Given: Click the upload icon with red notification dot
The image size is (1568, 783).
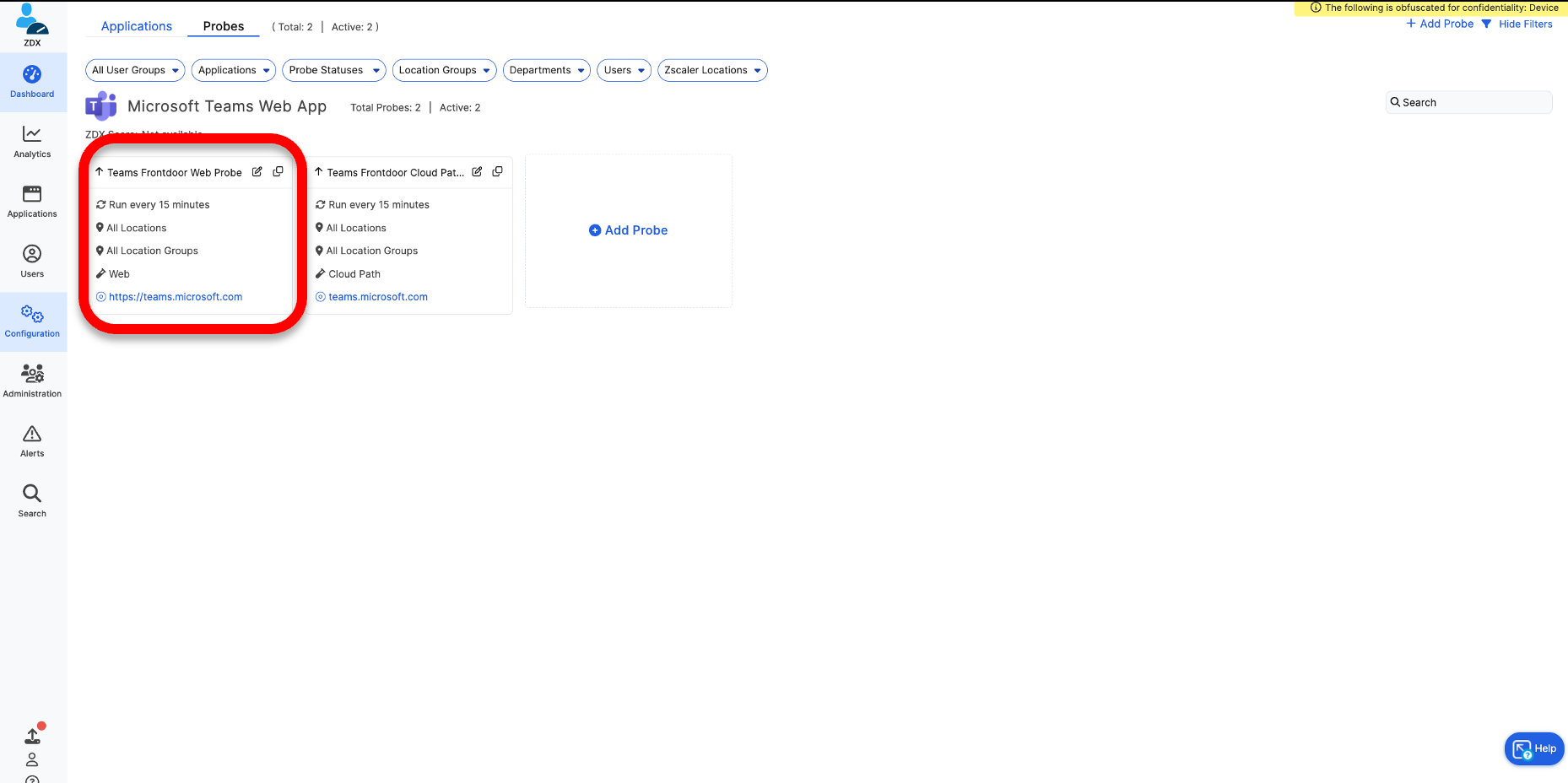Looking at the screenshot, I should pos(33,735).
